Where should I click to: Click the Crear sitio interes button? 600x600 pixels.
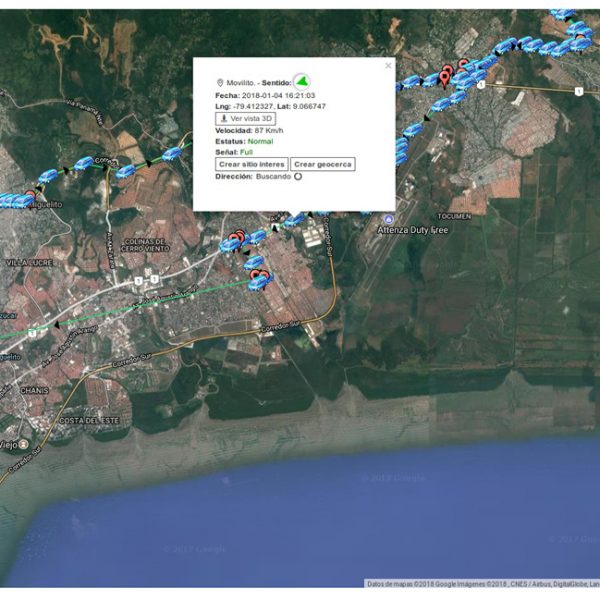(252, 164)
